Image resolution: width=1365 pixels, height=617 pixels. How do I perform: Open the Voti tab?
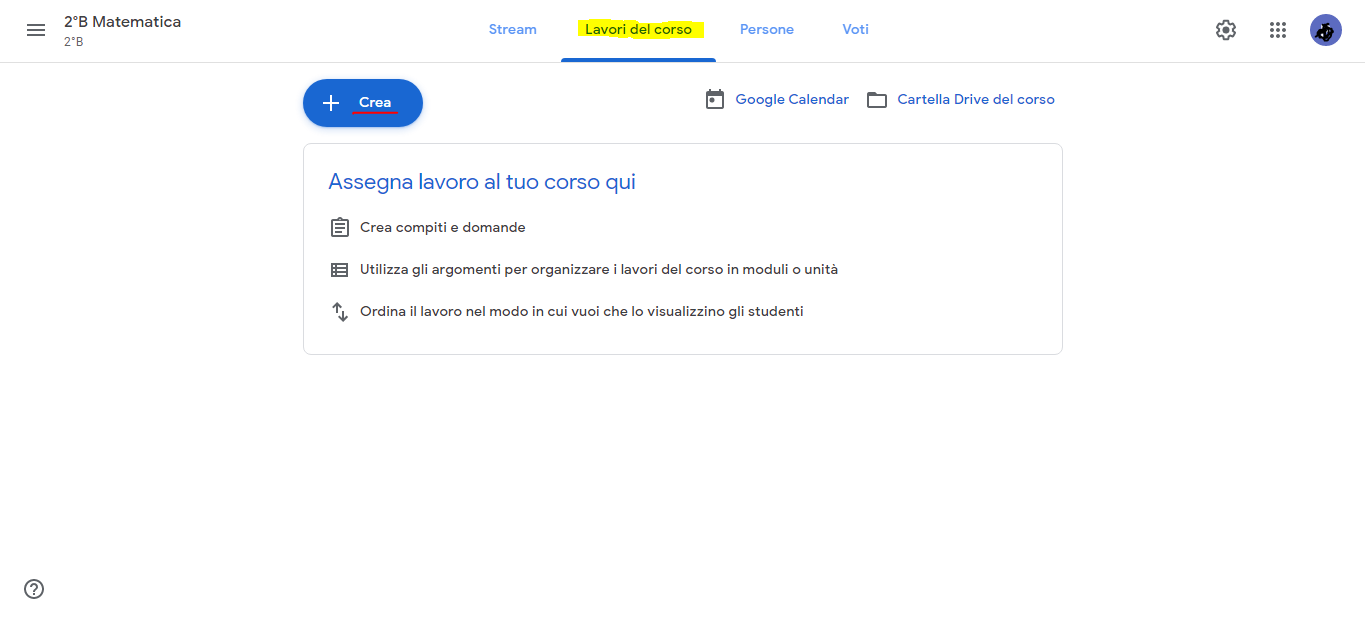[x=855, y=30]
